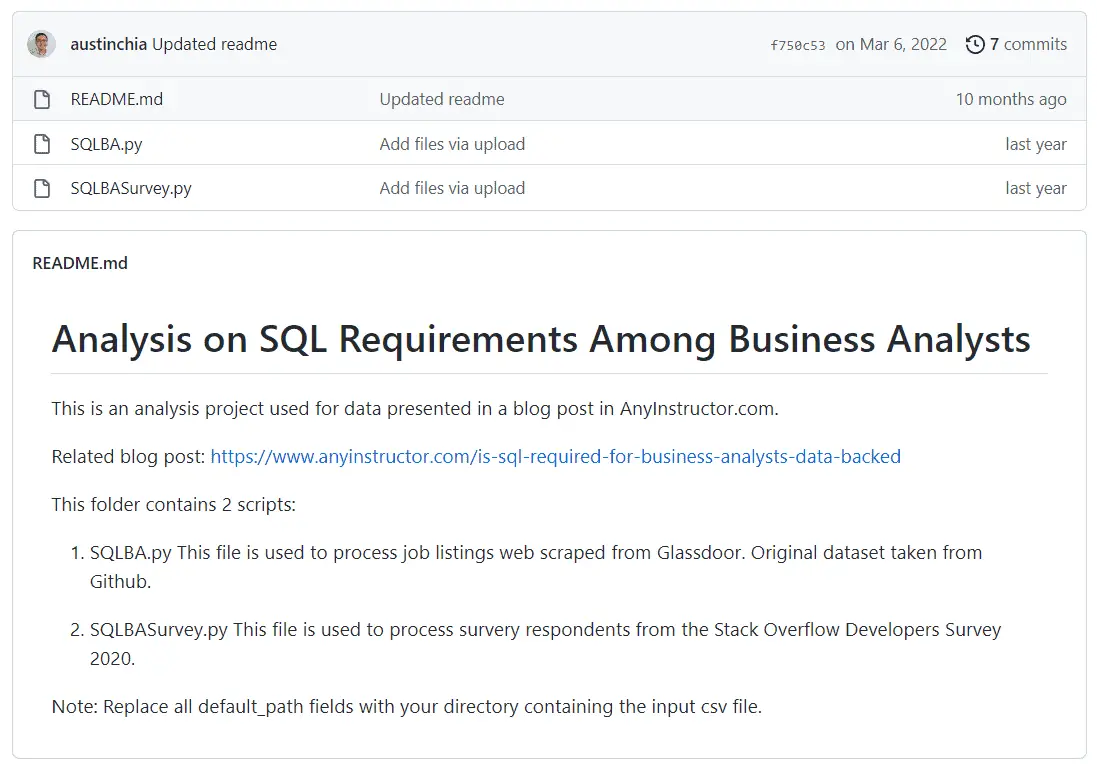
Task: Follow the anyinstructor.com blog post link
Action: click(x=555, y=456)
